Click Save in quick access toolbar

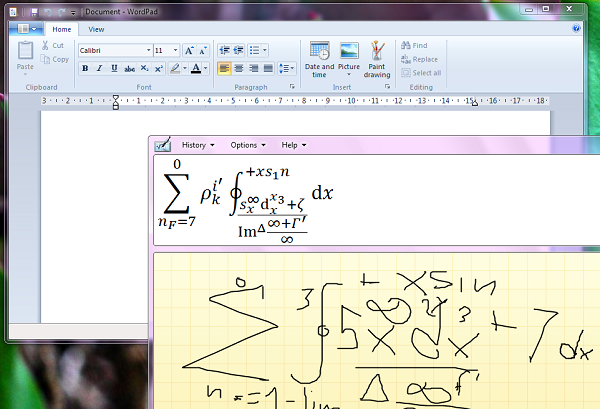[34, 12]
